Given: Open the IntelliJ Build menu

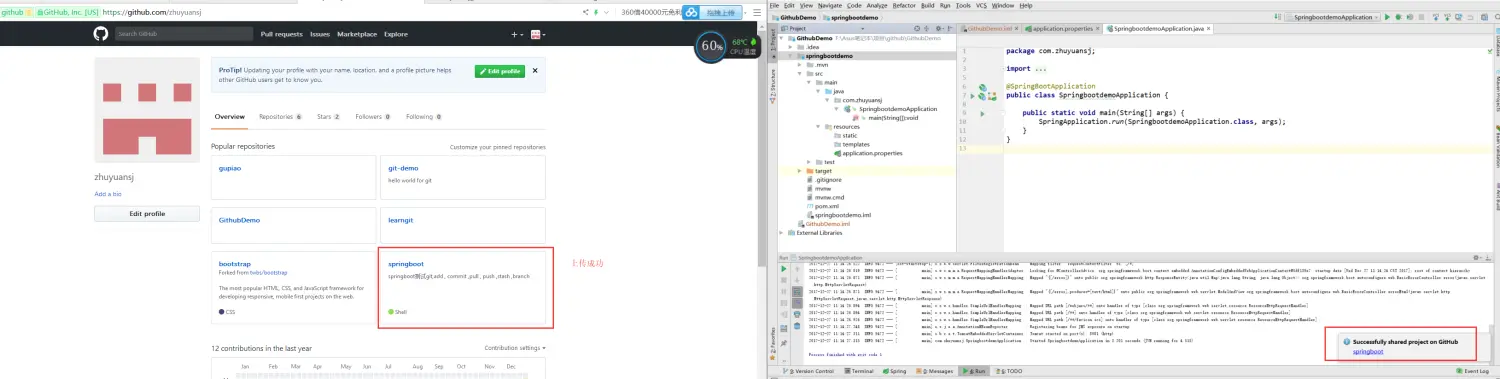Looking at the screenshot, I should (929, 5).
